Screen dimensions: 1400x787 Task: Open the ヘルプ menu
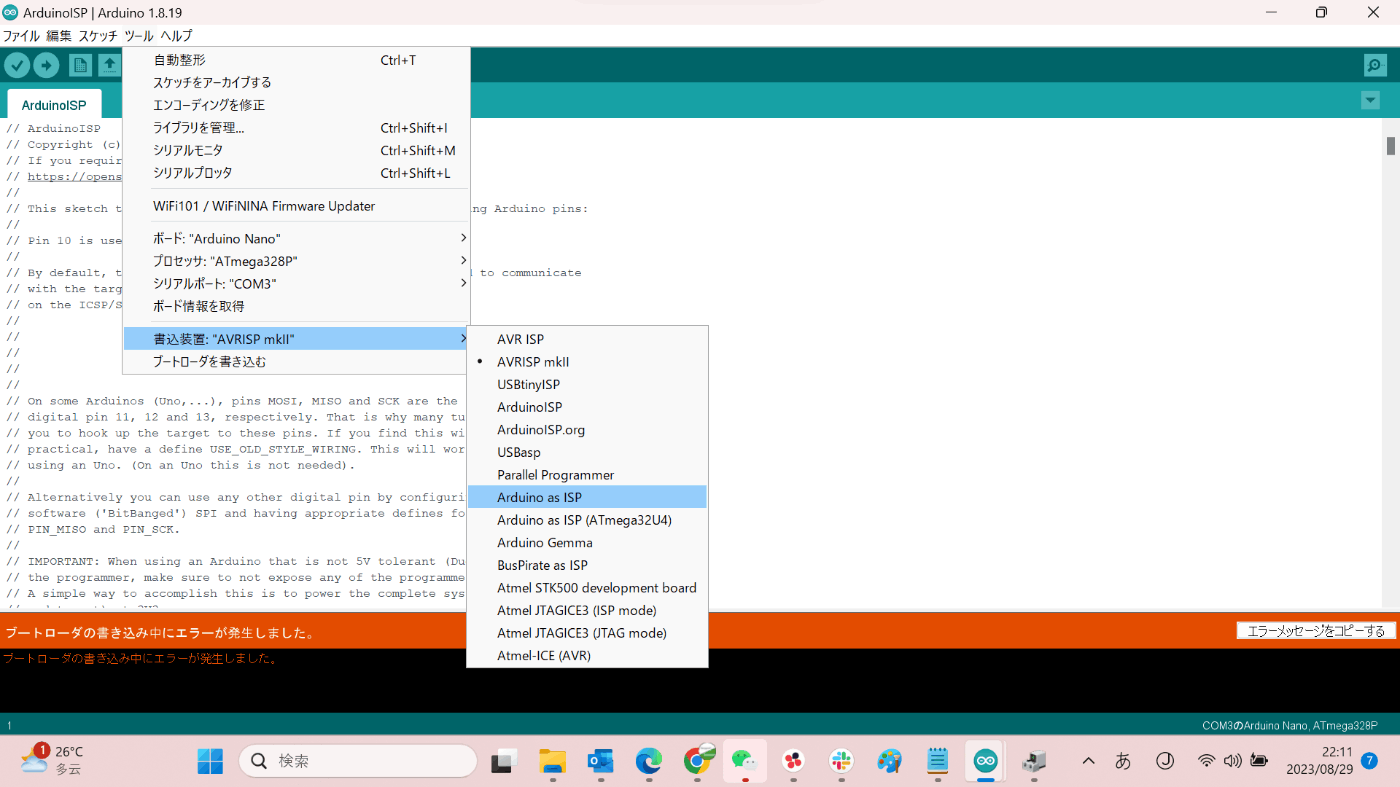pyautogui.click(x=176, y=35)
